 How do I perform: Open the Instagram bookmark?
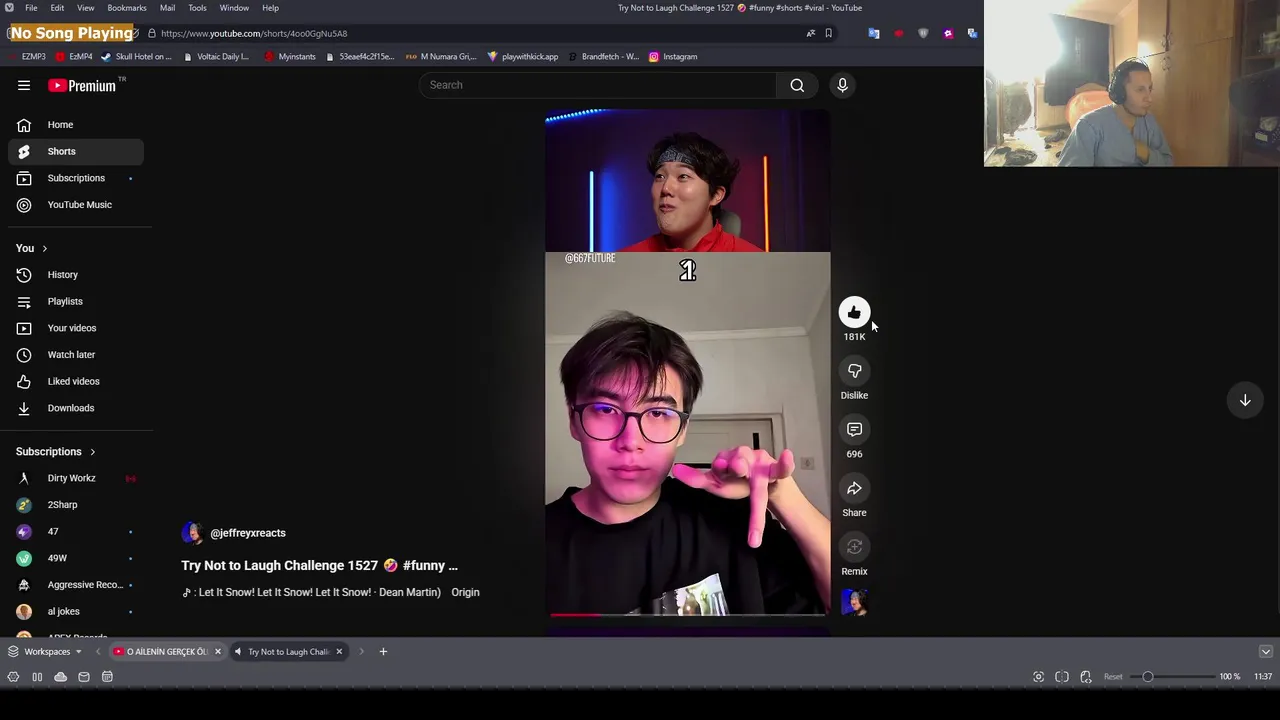click(673, 57)
